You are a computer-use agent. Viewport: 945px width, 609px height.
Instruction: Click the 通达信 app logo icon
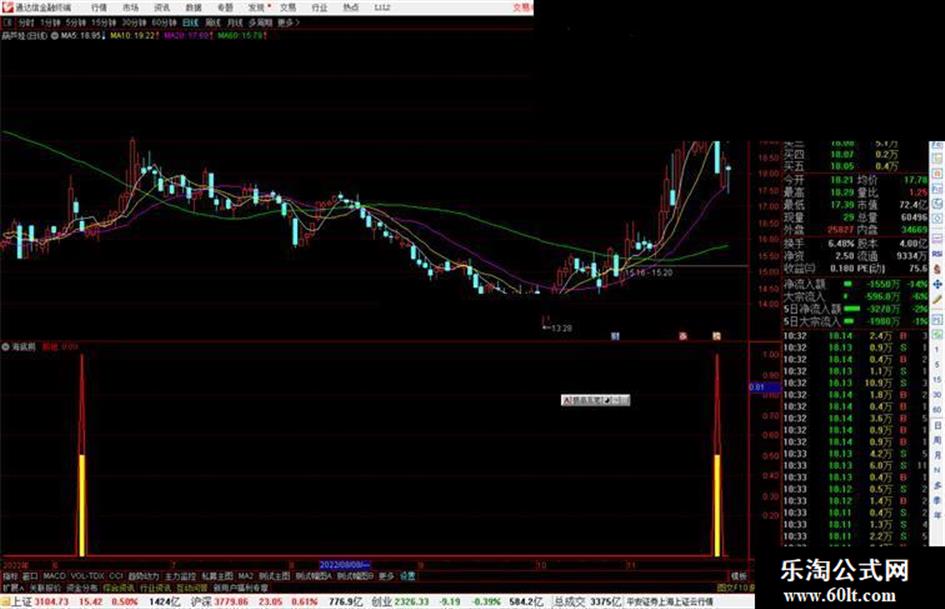click(7, 7)
